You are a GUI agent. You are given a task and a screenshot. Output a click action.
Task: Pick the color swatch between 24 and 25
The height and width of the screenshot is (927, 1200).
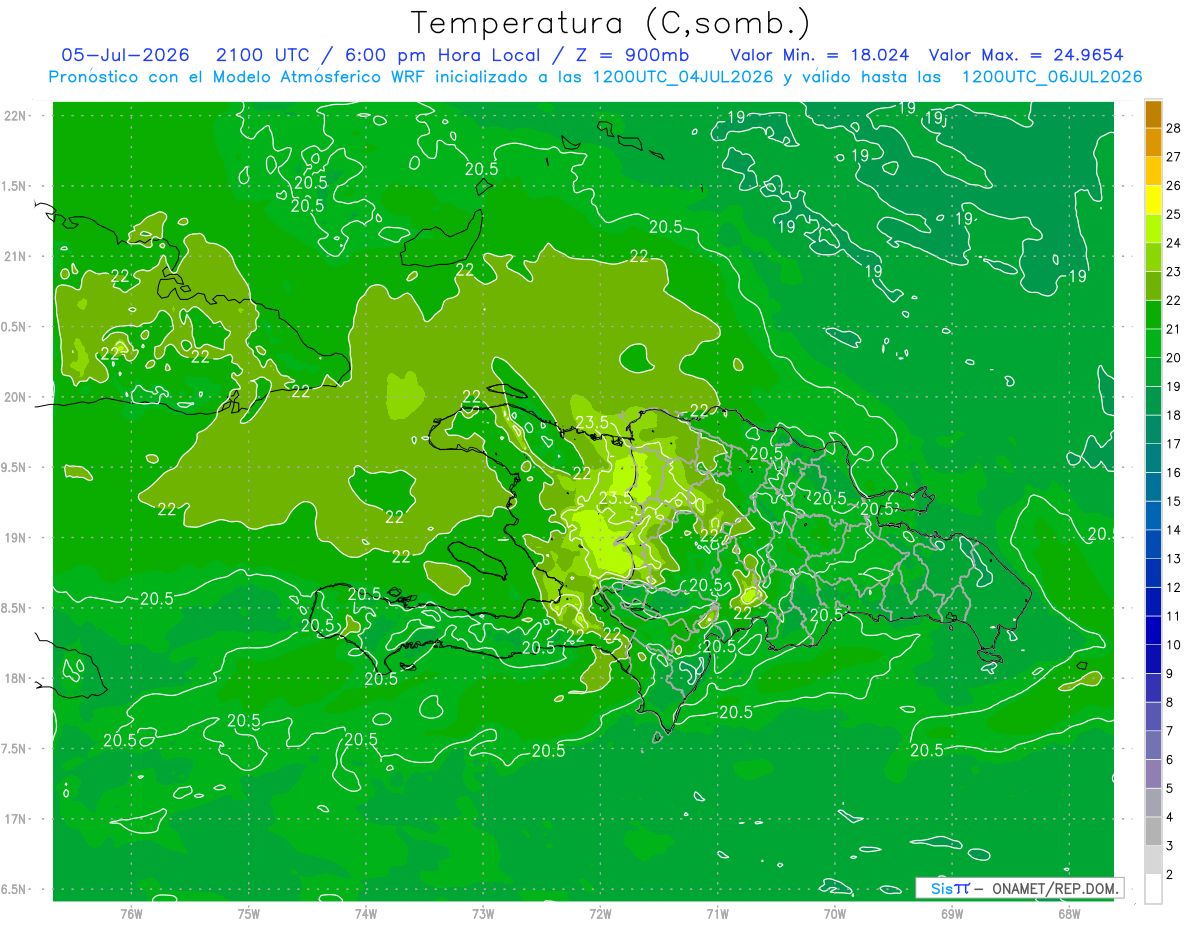coord(1153,229)
